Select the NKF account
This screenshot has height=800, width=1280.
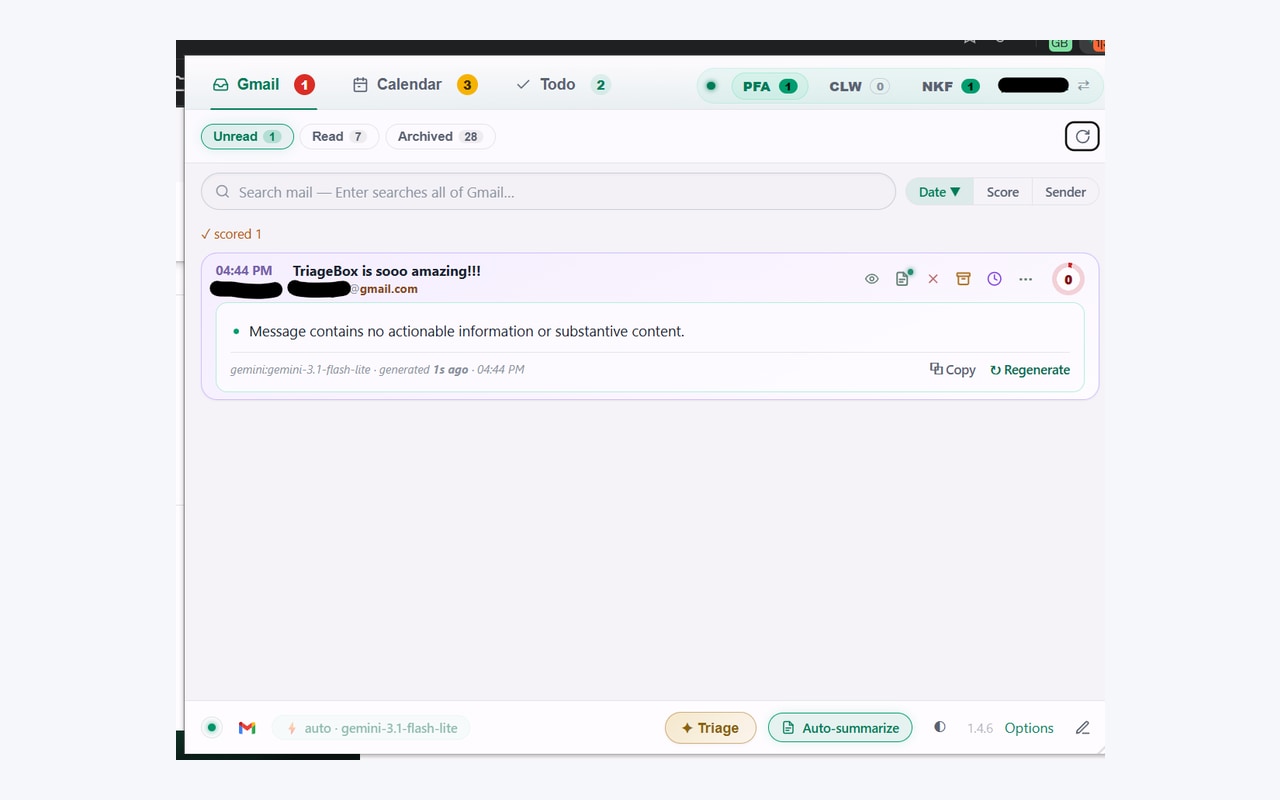950,86
